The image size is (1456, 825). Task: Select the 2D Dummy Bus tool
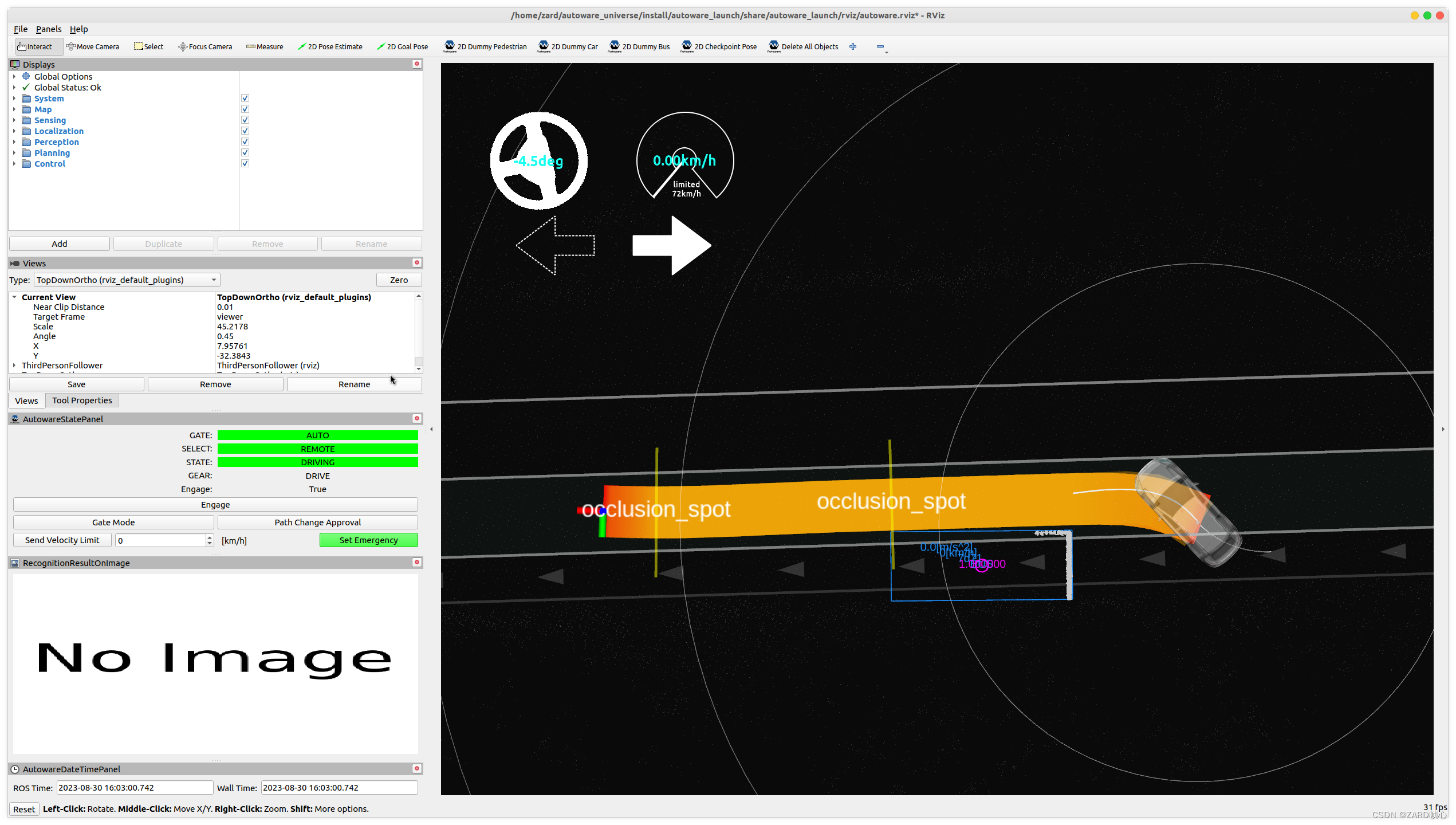pos(639,47)
